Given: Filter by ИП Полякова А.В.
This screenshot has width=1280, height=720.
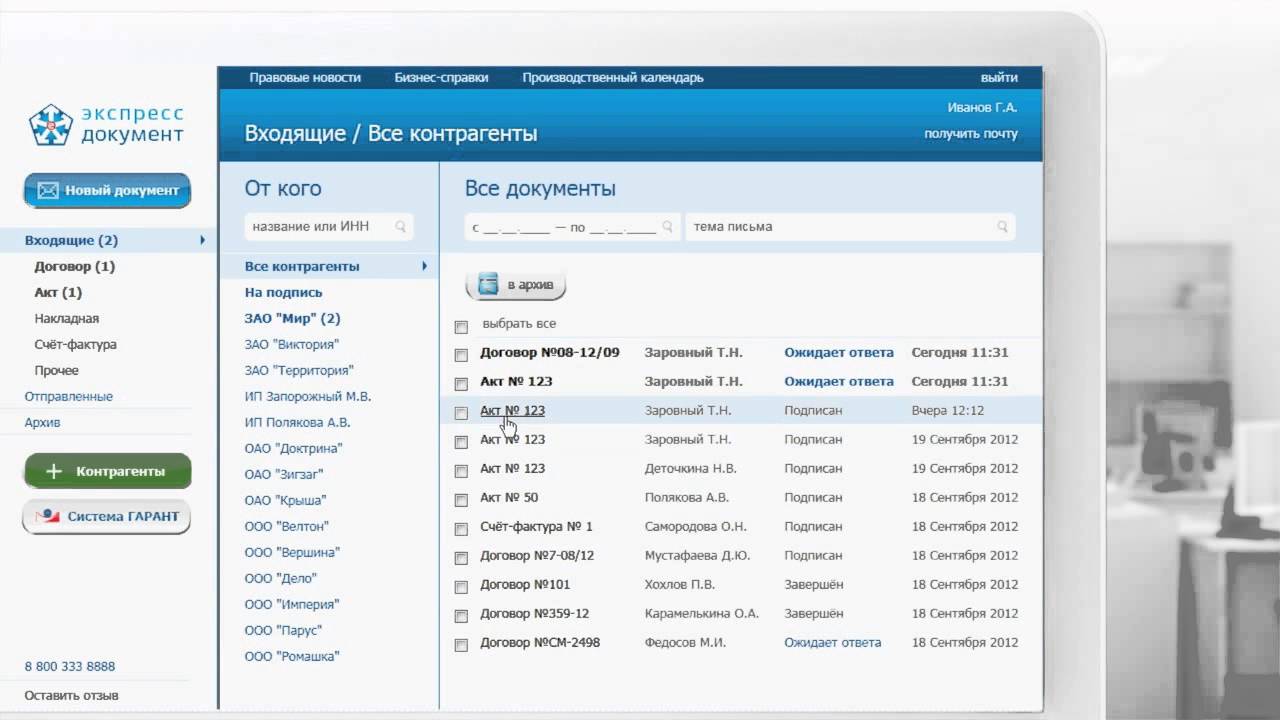Looking at the screenshot, I should 298,422.
